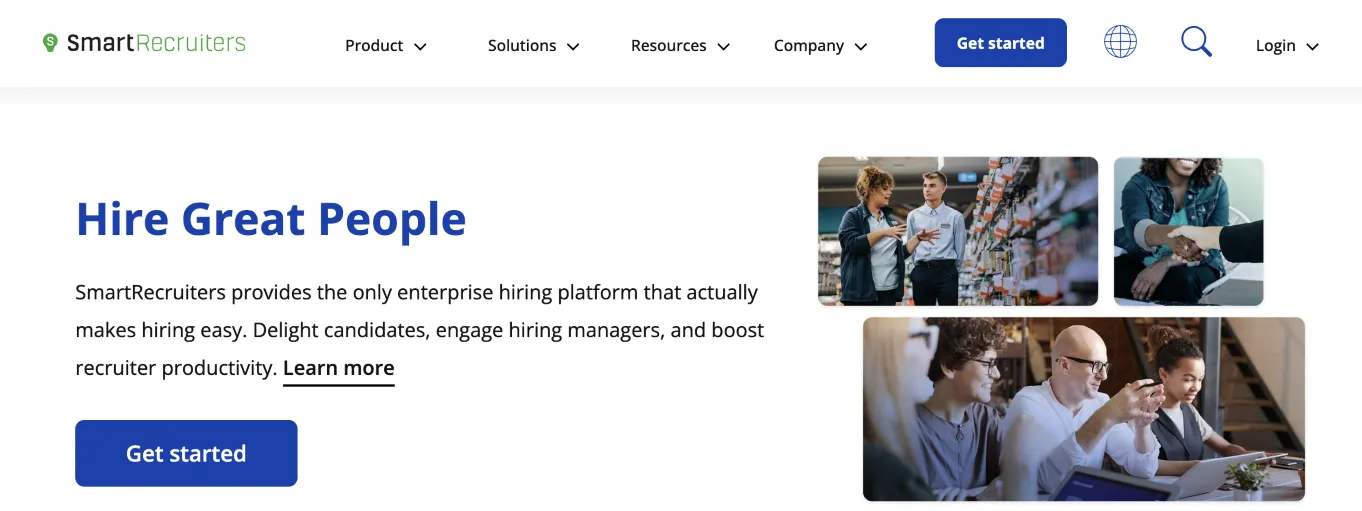Open the Company menu
The height and width of the screenshot is (511, 1362).
click(820, 46)
